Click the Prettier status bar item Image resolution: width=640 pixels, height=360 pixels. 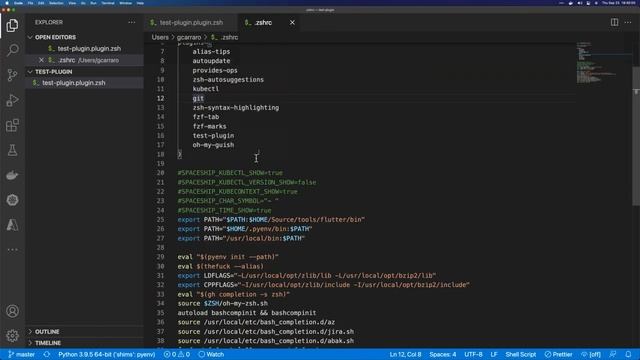pyautogui.click(x=558, y=354)
